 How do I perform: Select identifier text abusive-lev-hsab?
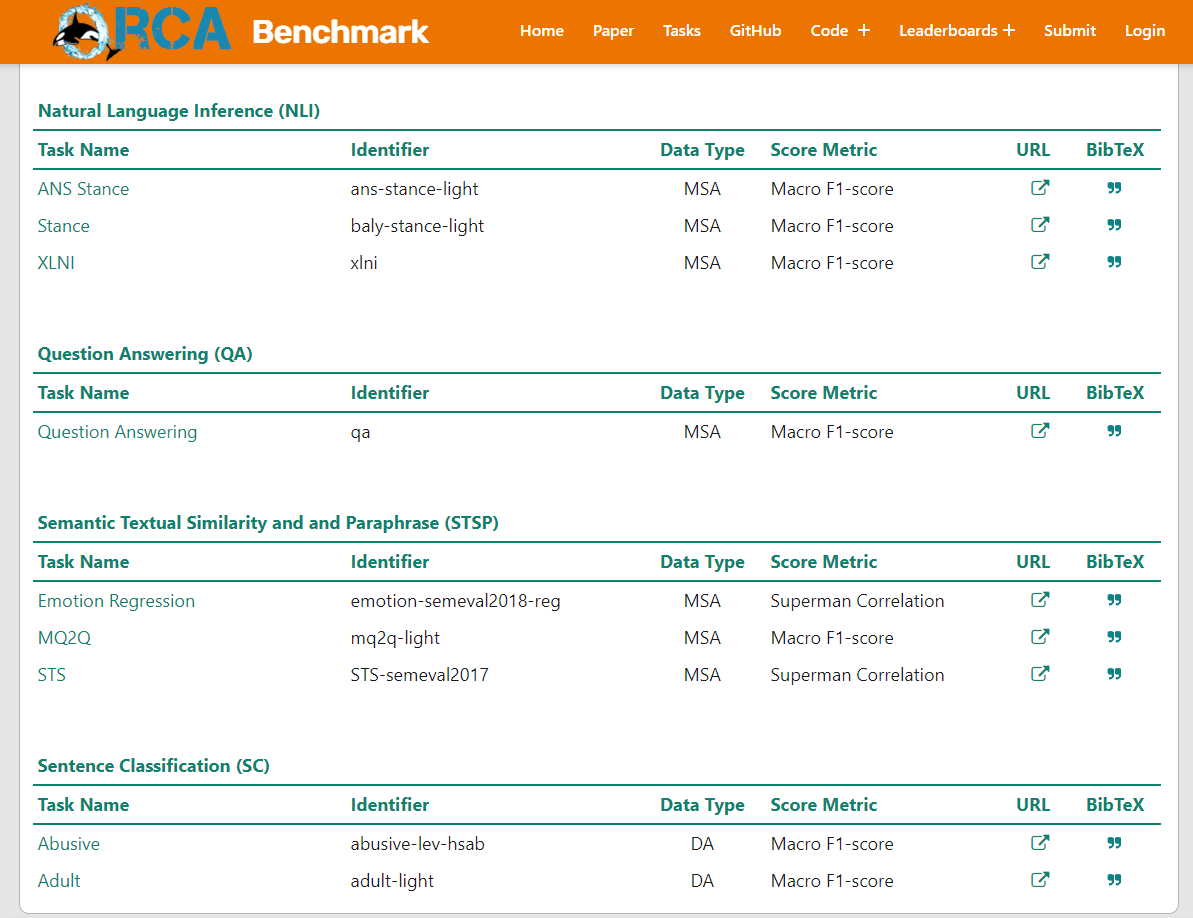pos(417,843)
